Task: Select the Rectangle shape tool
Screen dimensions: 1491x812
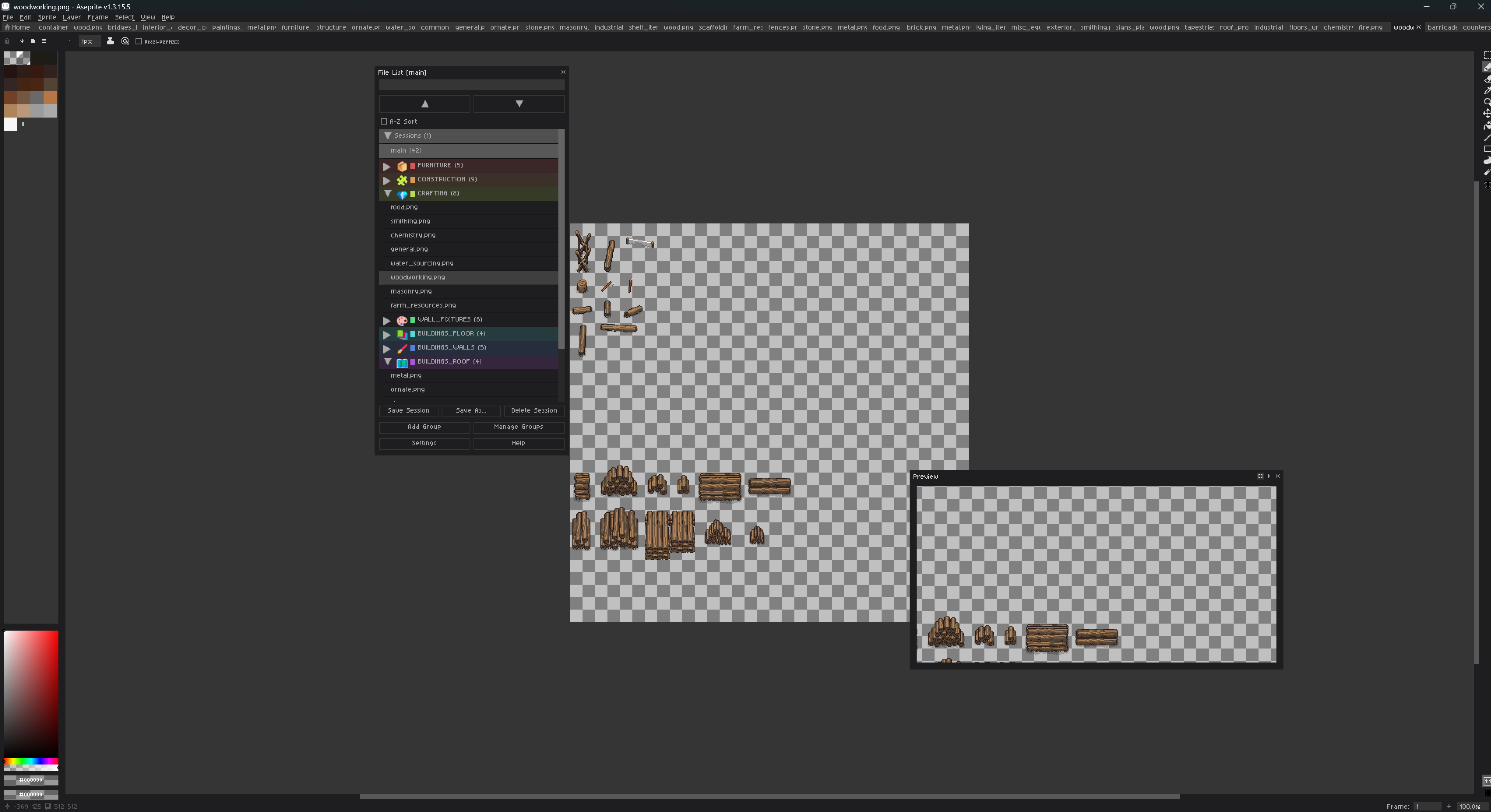Action: tap(1487, 149)
